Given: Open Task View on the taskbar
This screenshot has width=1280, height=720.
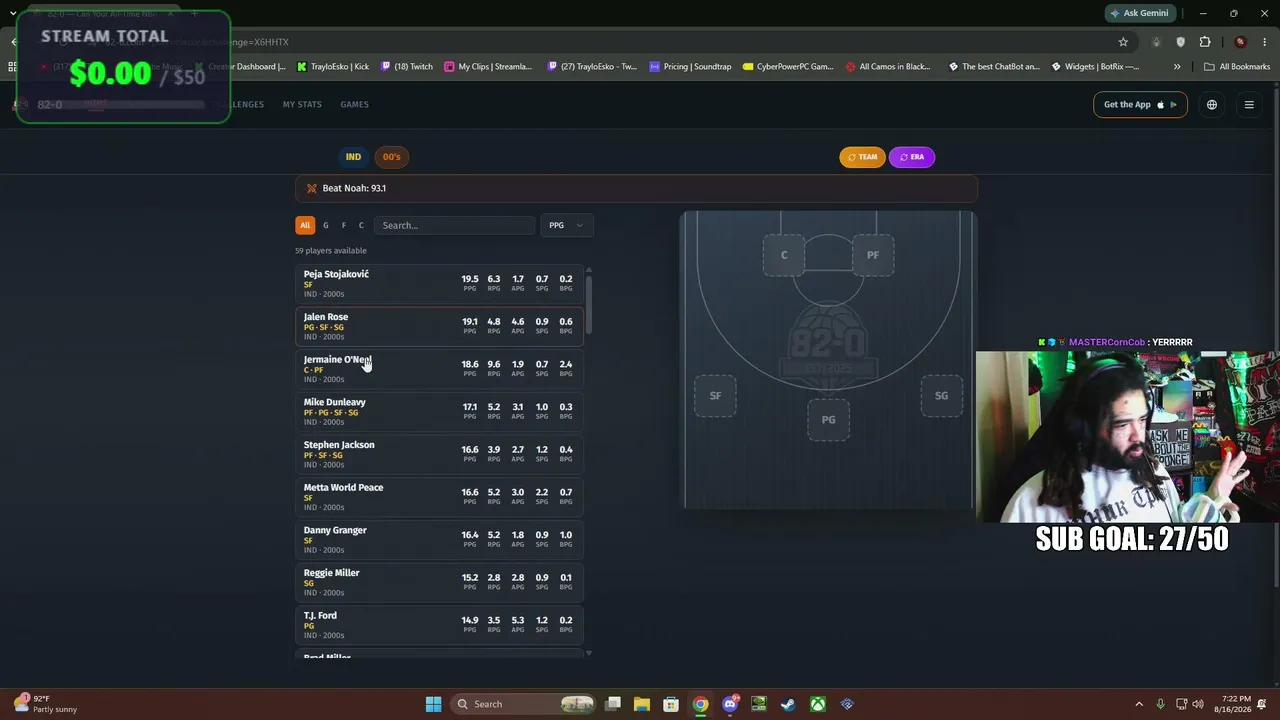Looking at the screenshot, I should point(613,704).
